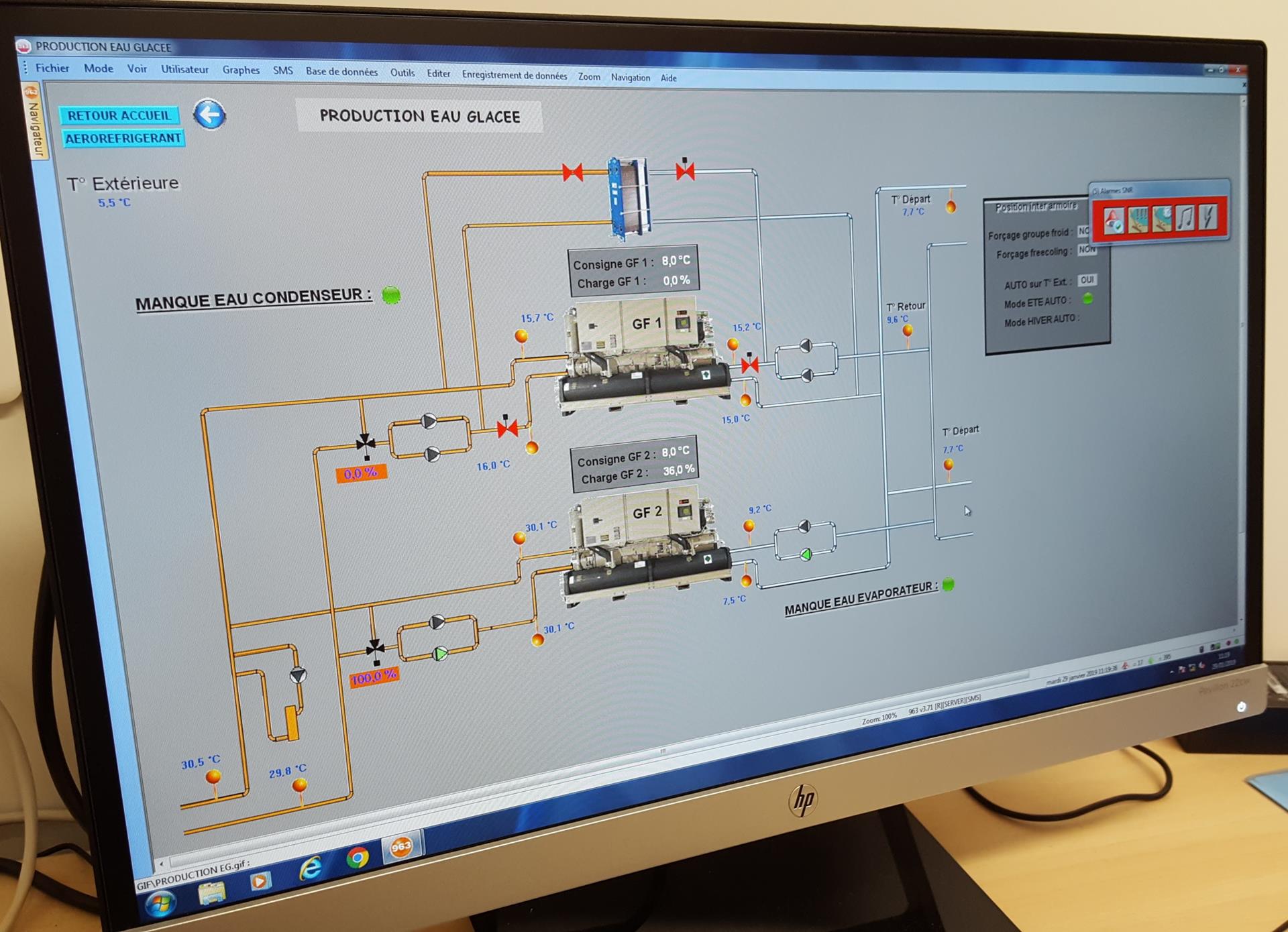Screen dimensions: 1288x932
Task: Click the MANQUE EAU CONDENSEUR green indicator
Action: tap(391, 294)
